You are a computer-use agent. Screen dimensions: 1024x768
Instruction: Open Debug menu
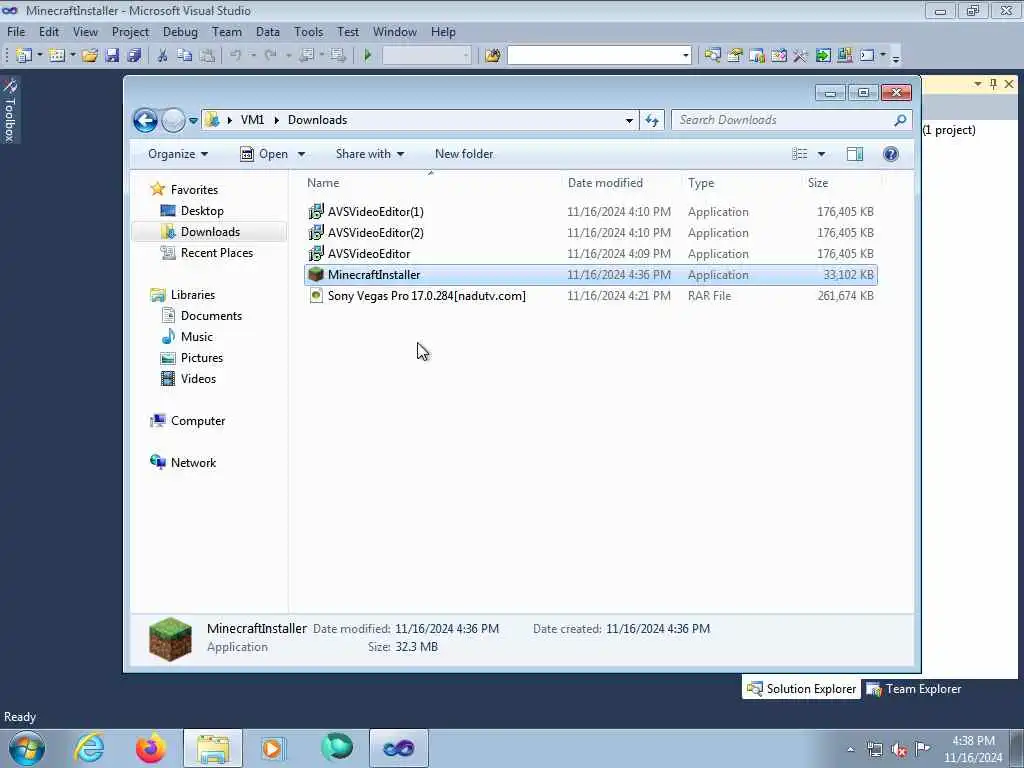tap(180, 32)
